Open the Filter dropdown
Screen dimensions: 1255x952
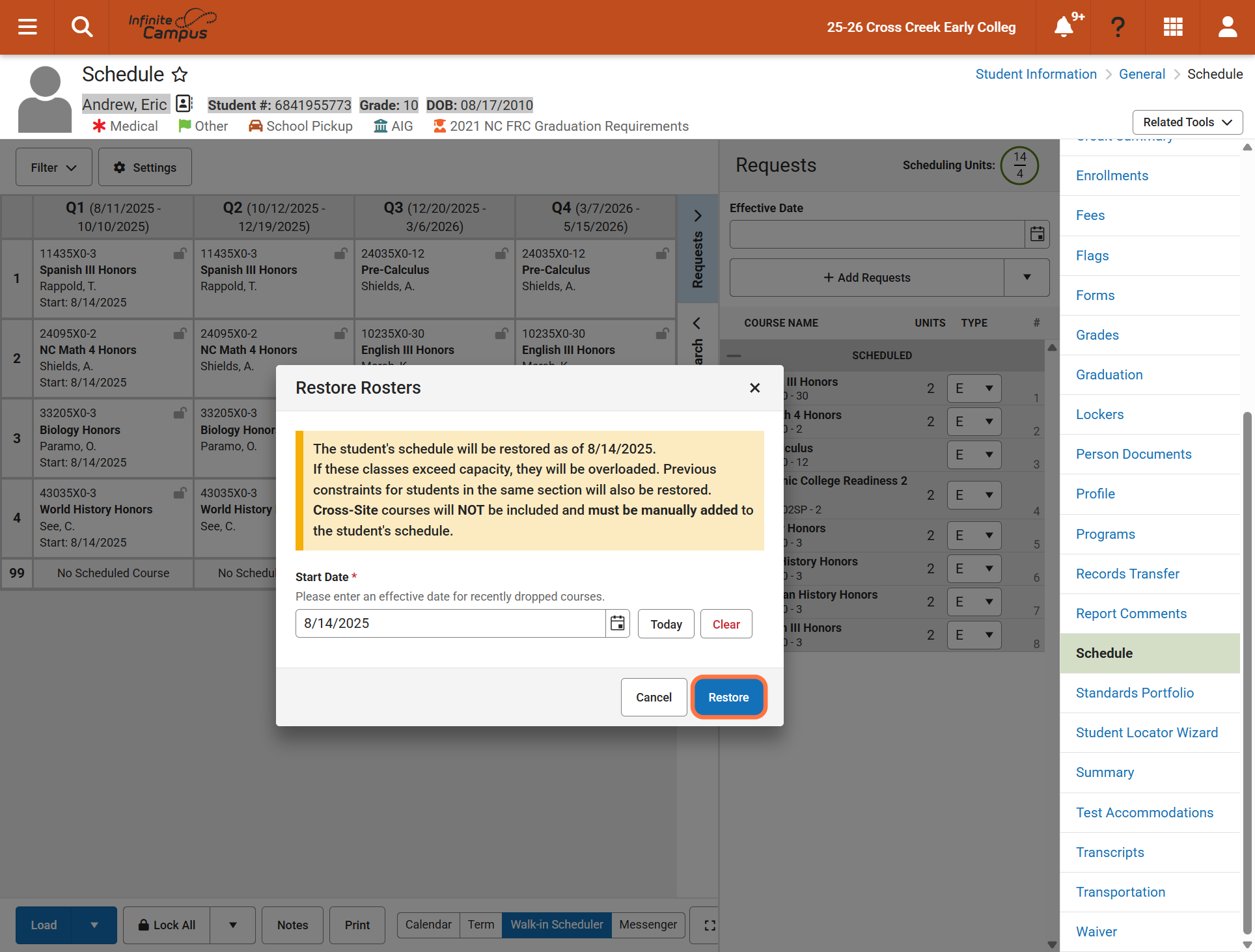(x=54, y=167)
